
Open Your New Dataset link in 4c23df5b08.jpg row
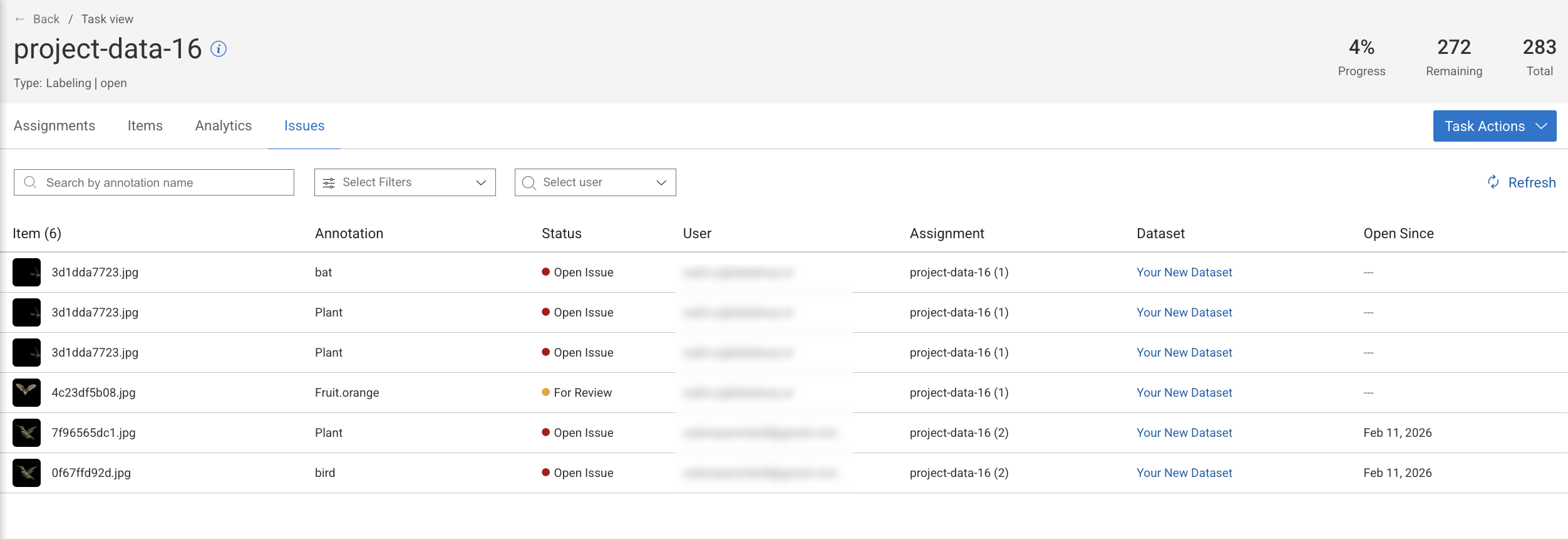(1184, 393)
